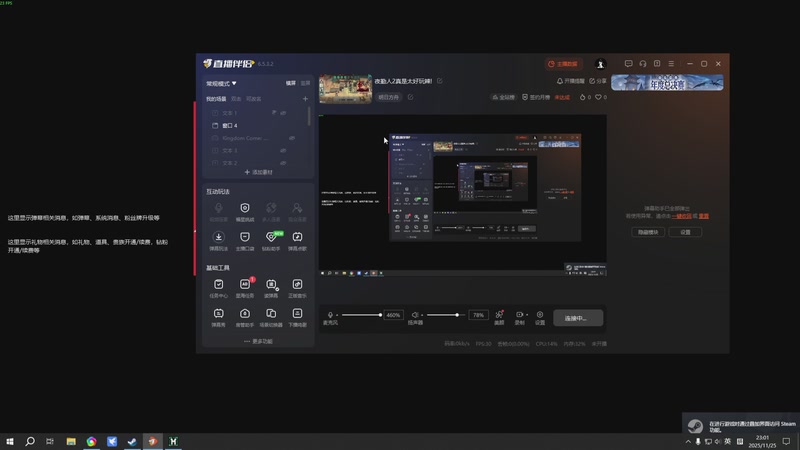The width and height of the screenshot is (800, 450).
Task: Expand the microphone device arrow
Action: (x=337, y=315)
